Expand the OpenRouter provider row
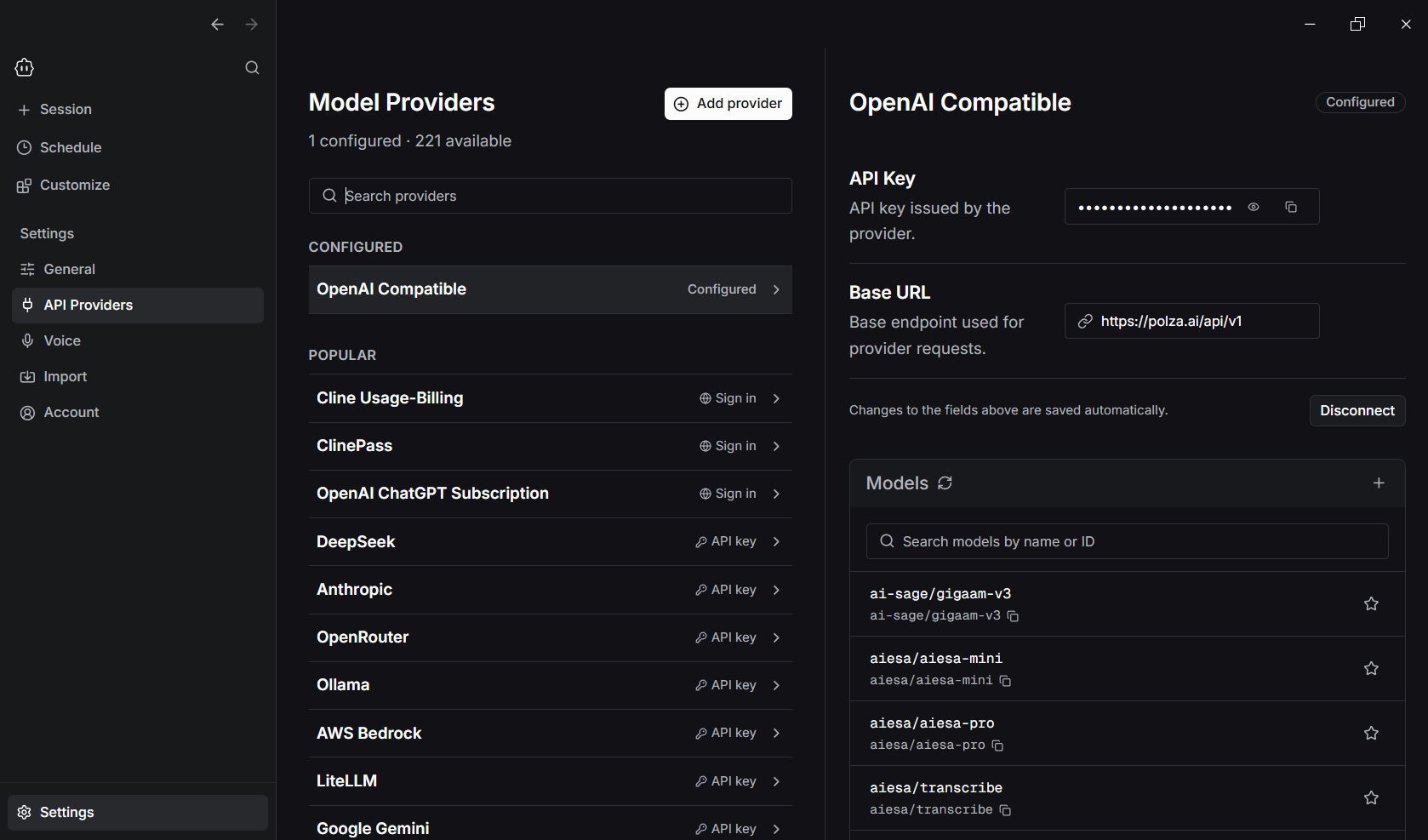 click(550, 637)
